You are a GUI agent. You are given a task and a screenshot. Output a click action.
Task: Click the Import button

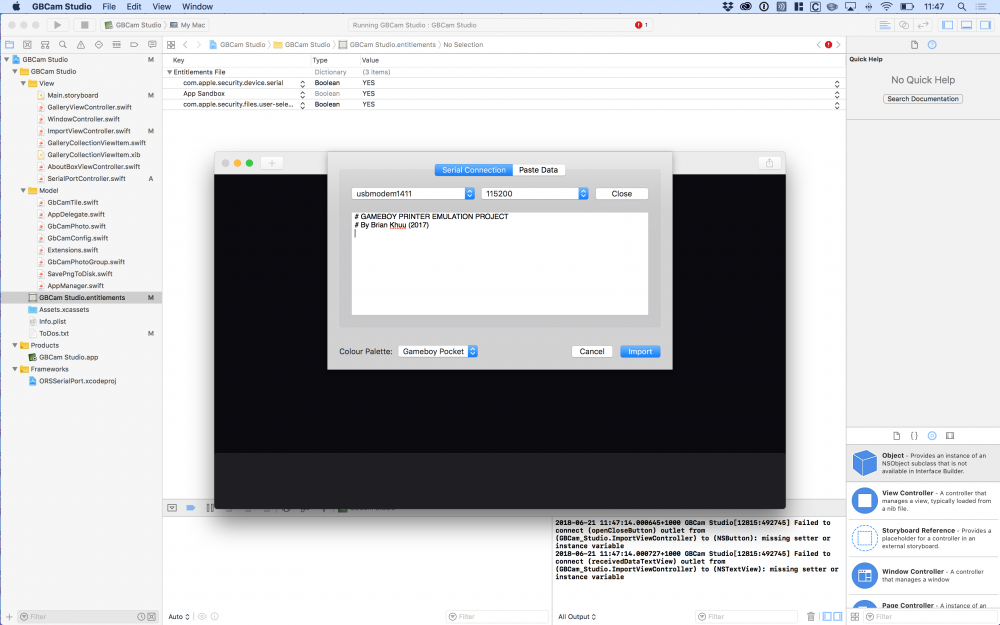point(640,351)
